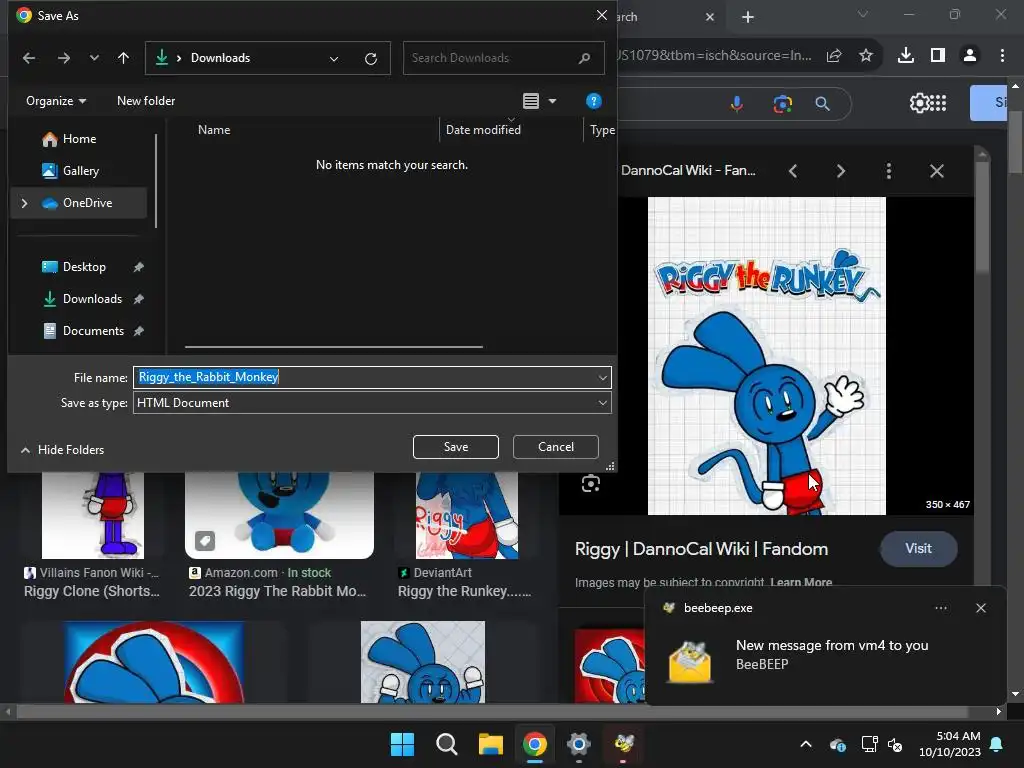Open Save As help button
This screenshot has height=768, width=1024.
point(594,101)
